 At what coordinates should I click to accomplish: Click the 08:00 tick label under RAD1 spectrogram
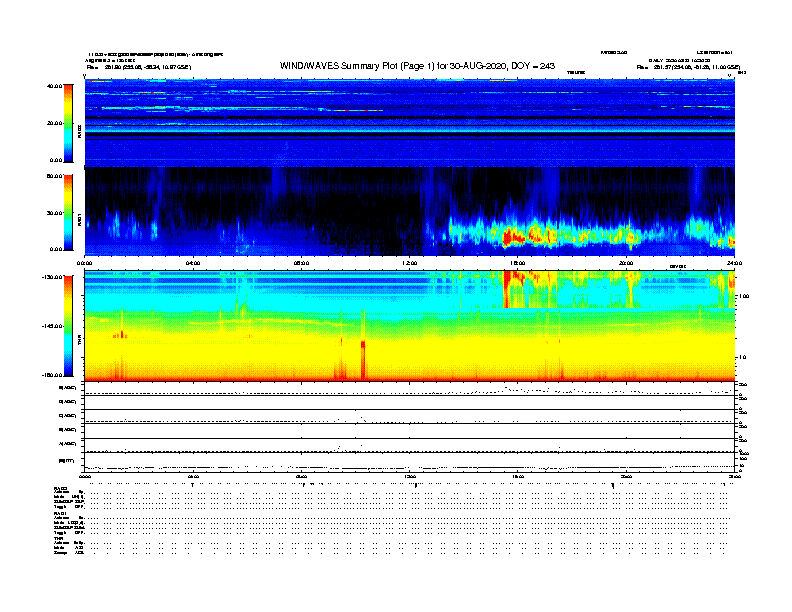coord(301,263)
